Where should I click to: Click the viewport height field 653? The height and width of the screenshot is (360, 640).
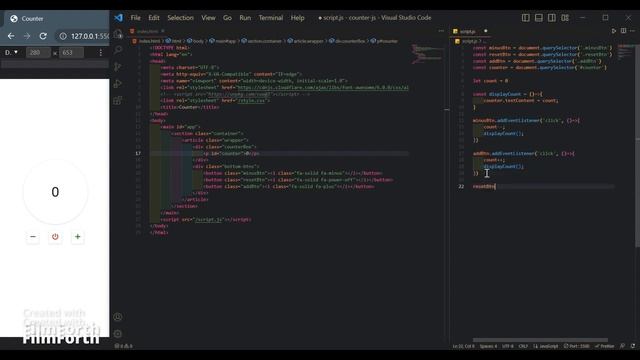pos(71,52)
